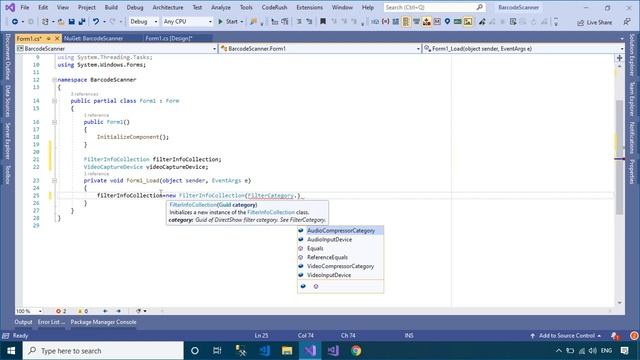Viewport: 640px width, 360px height.
Task: Select VideoCompressorCategory in IntelliSense list
Action: click(x=340, y=266)
